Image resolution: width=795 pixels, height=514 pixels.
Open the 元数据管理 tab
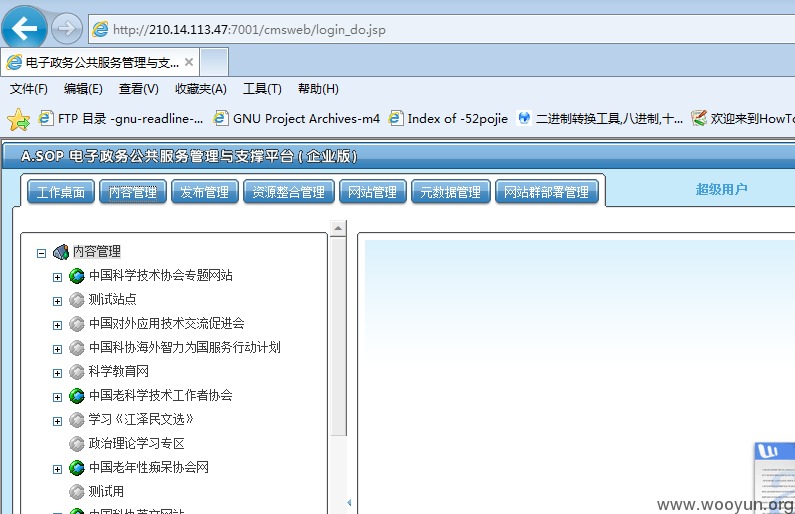click(451, 192)
